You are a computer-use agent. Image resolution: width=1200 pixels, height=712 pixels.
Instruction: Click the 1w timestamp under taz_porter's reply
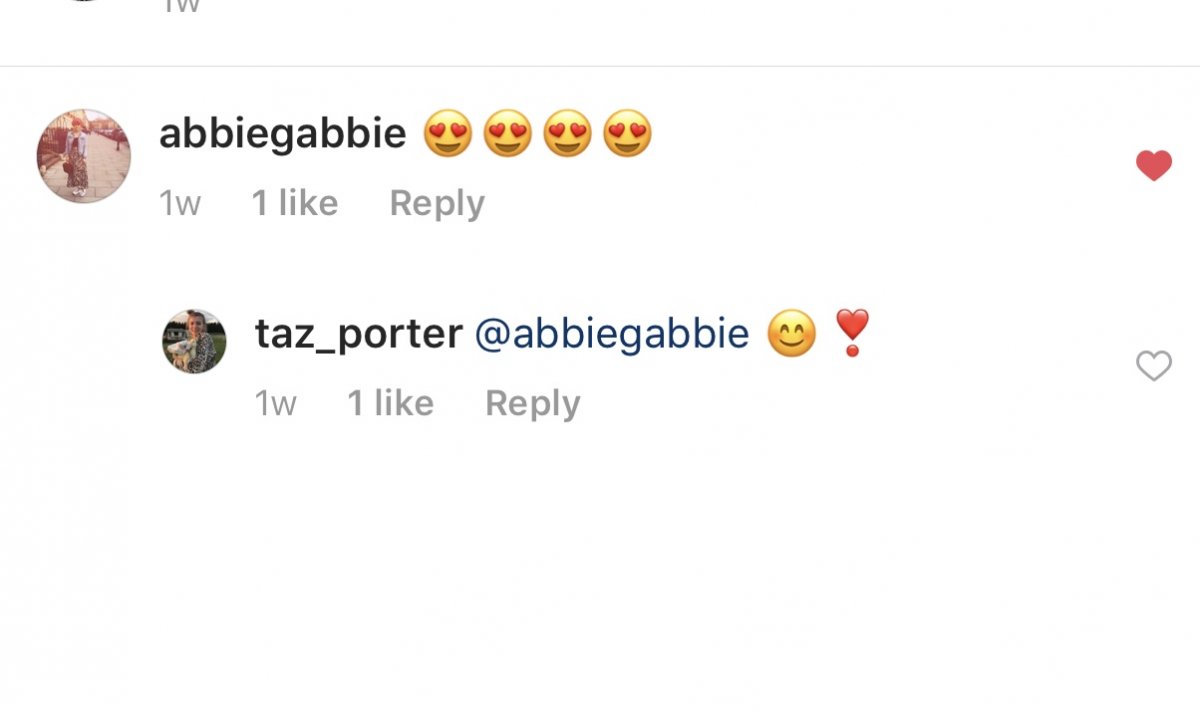tap(276, 404)
